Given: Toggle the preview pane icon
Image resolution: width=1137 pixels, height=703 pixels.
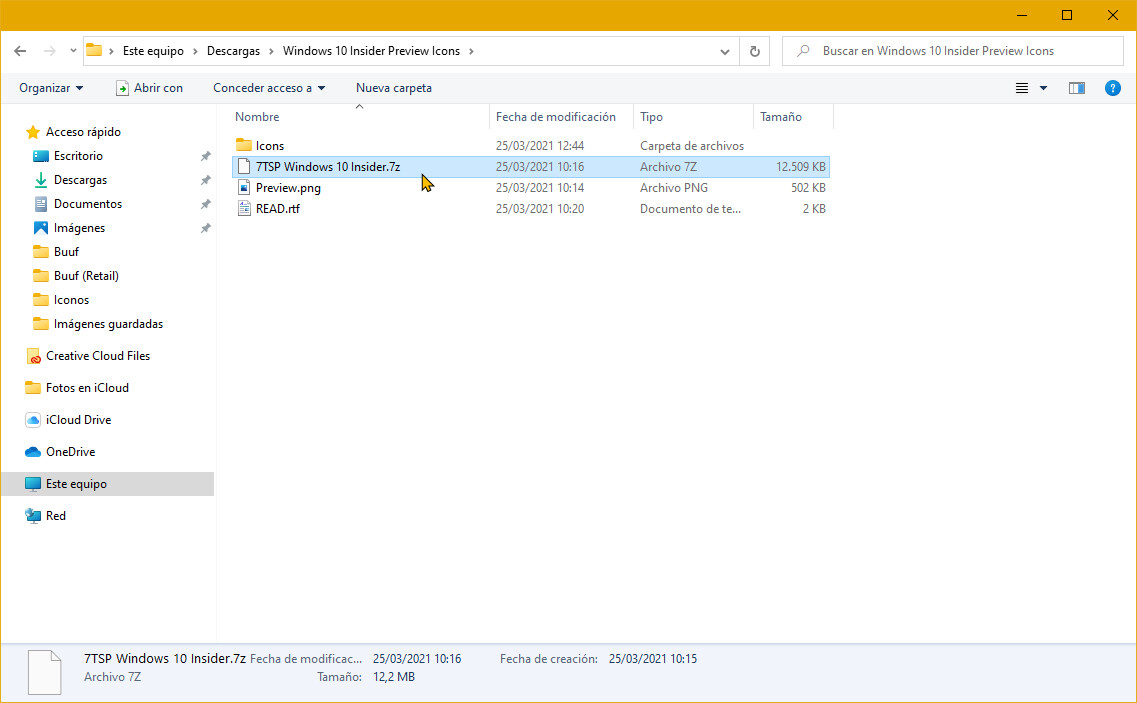Looking at the screenshot, I should tap(1077, 88).
